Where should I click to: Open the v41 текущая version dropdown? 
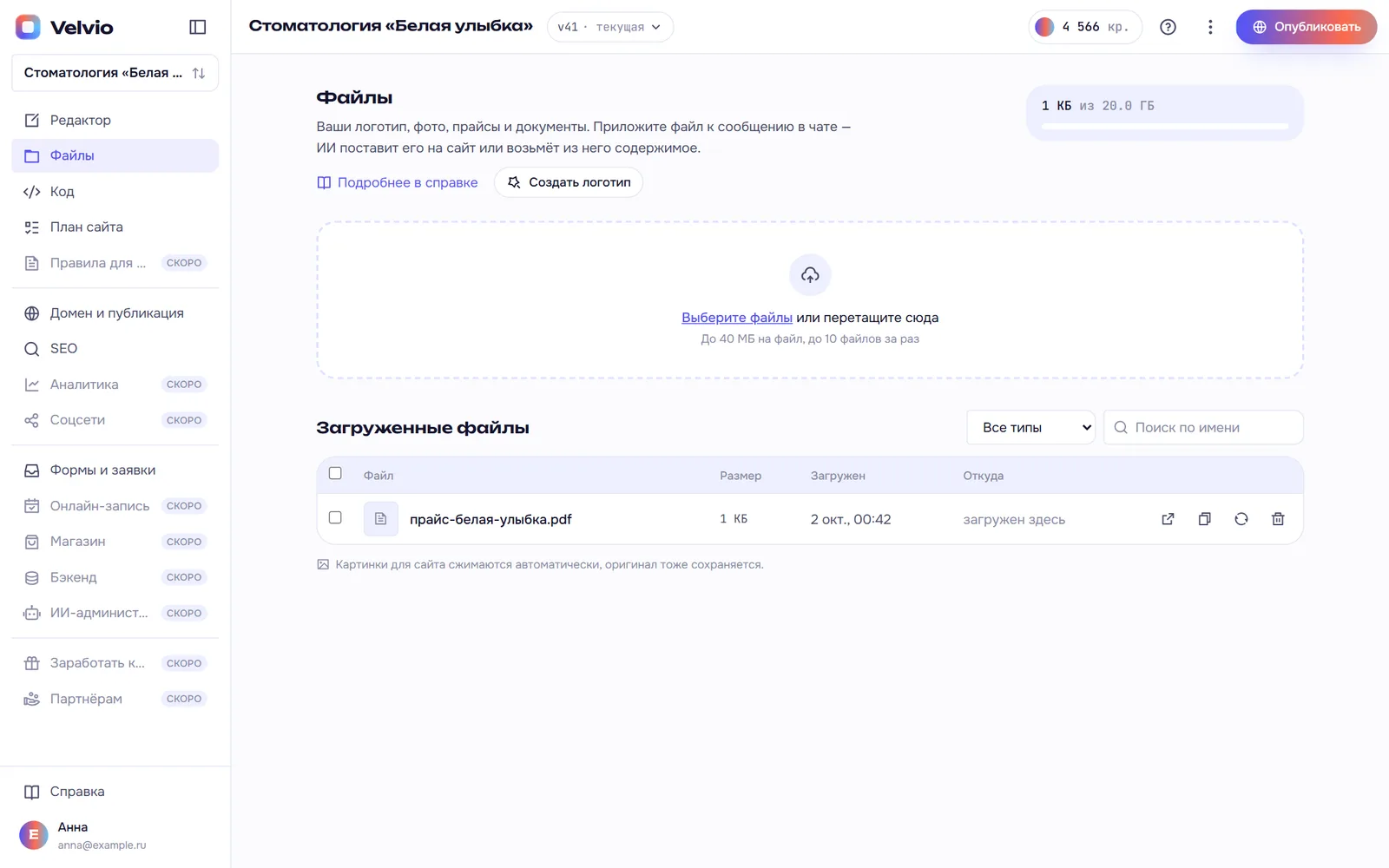609,27
